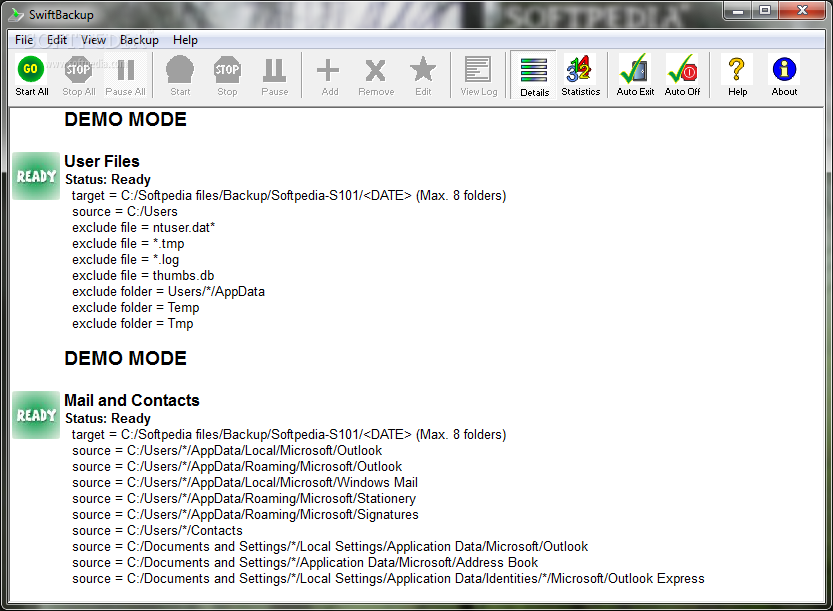The image size is (833, 611).
Task: Click the 'source = C:/Users' line
Action: (125, 211)
